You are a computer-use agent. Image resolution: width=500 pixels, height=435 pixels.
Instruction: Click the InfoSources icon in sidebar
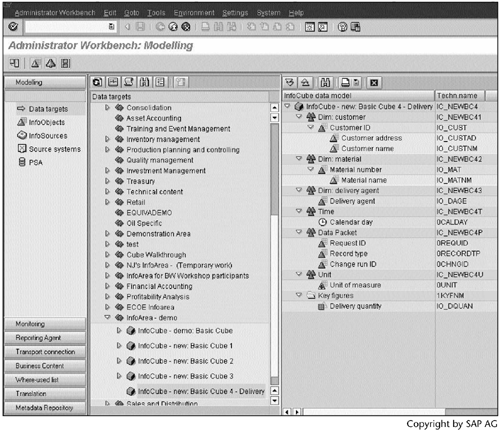click(22, 135)
